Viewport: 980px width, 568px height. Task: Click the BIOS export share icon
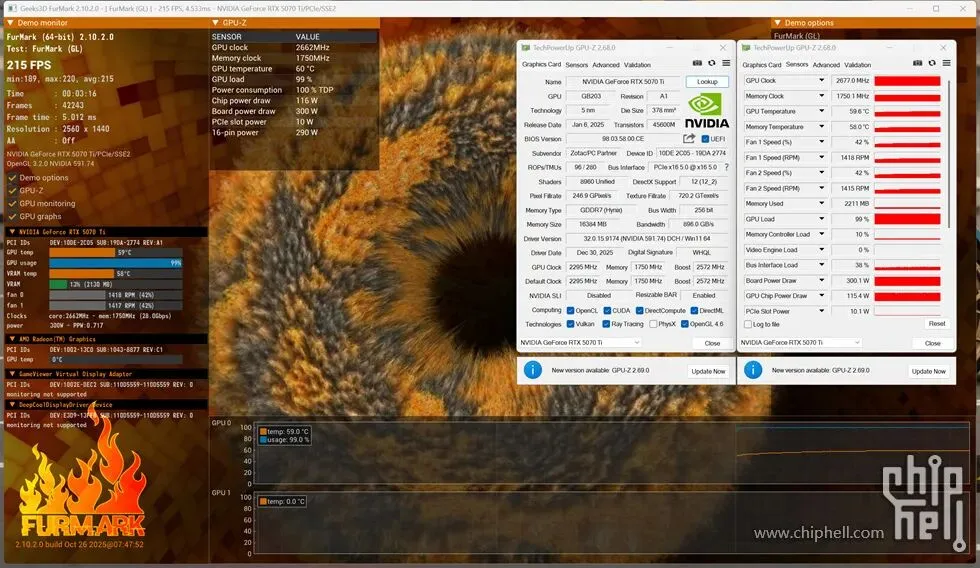click(x=689, y=139)
